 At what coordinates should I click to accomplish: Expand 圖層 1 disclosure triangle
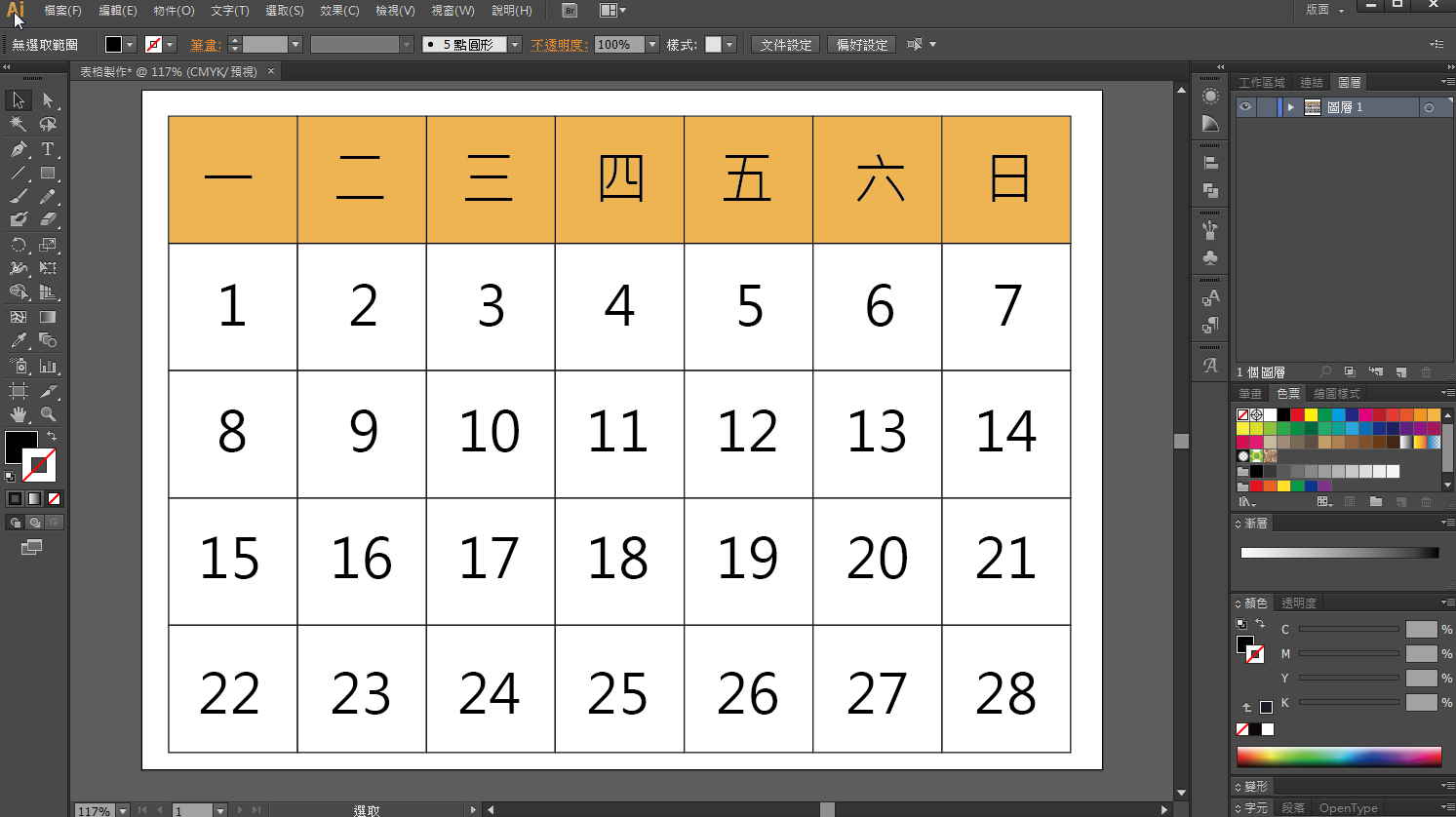coord(1290,107)
